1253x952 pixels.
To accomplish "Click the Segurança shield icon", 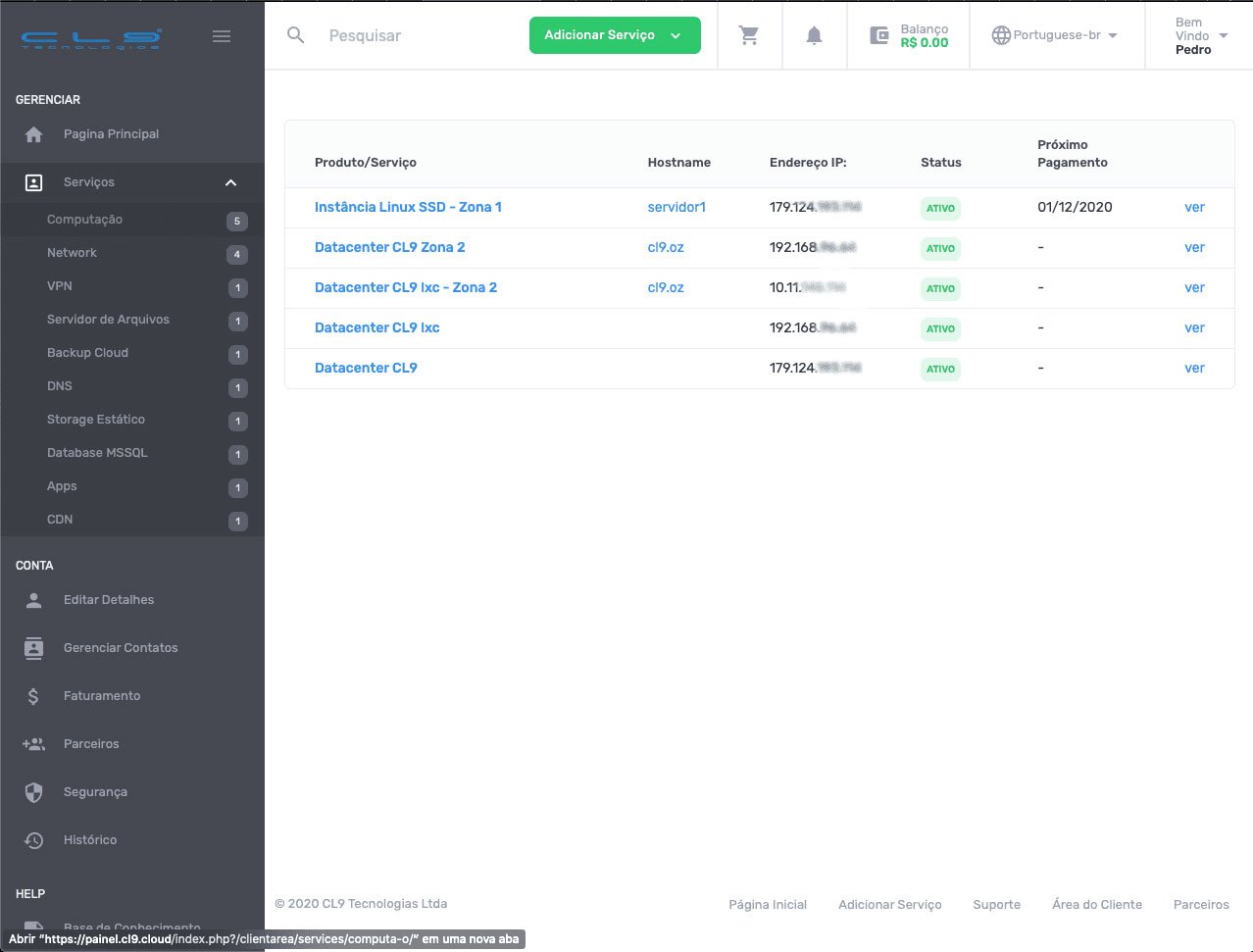I will [34, 792].
